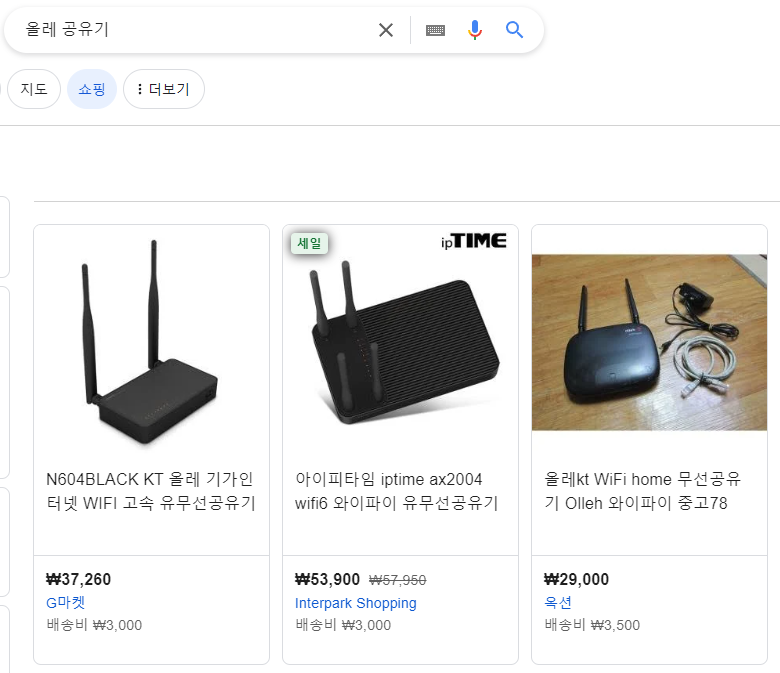This screenshot has width=780, height=673.
Task: Open N604BLACK KT 올레 기가인터넷 product title
Action: pyautogui.click(x=150, y=491)
